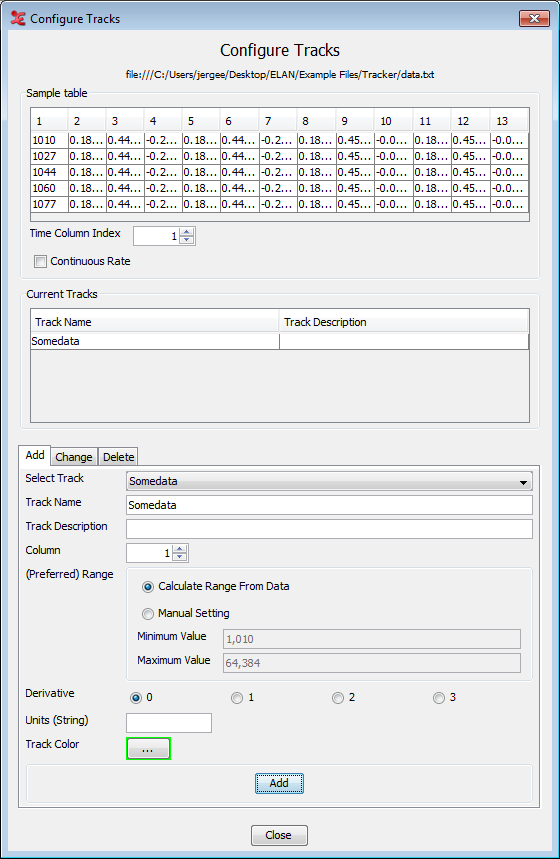Image resolution: width=560 pixels, height=859 pixels.
Task: Switch to the Change tab
Action: click(73, 457)
